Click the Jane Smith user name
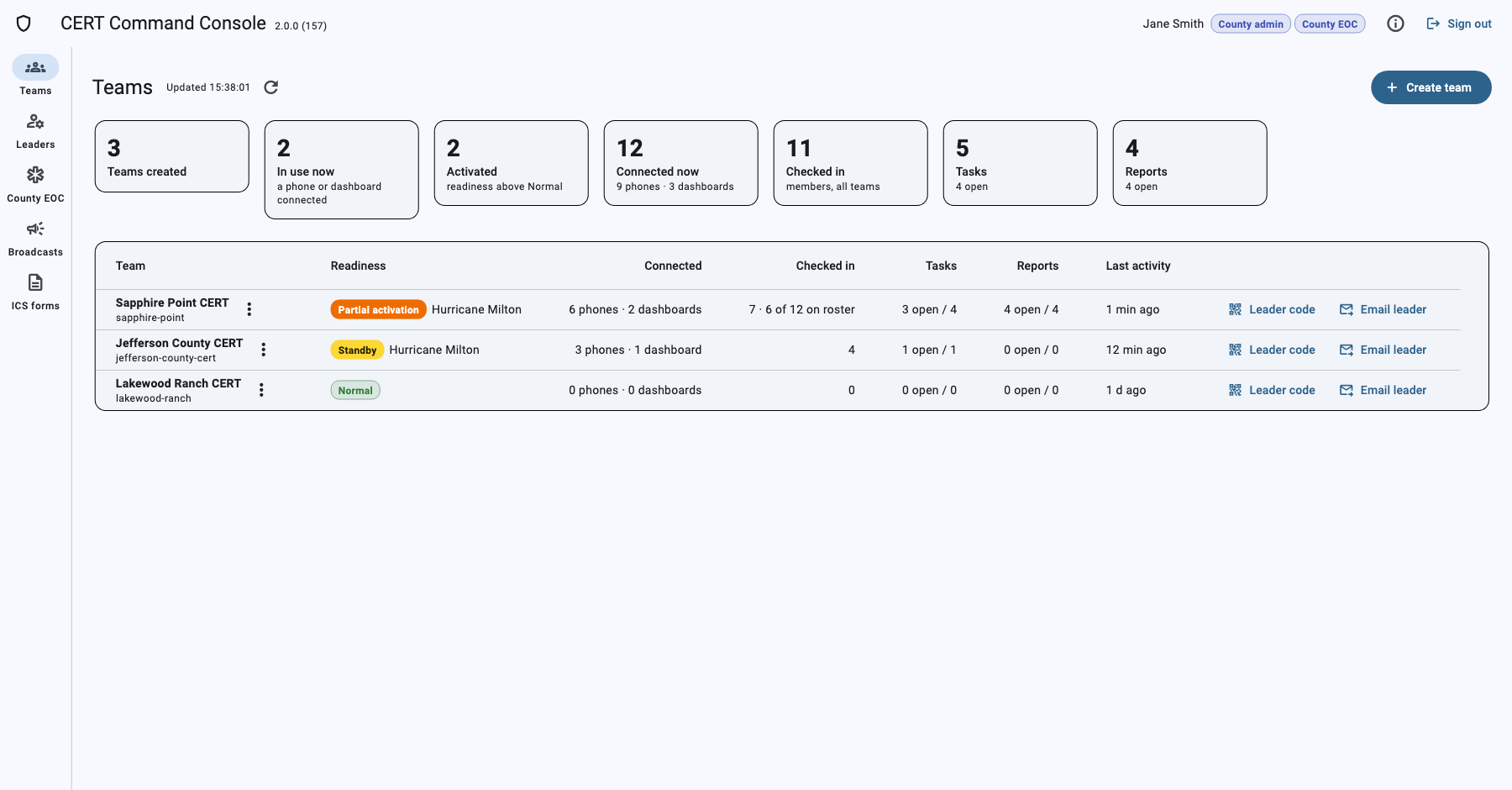 point(1173,24)
